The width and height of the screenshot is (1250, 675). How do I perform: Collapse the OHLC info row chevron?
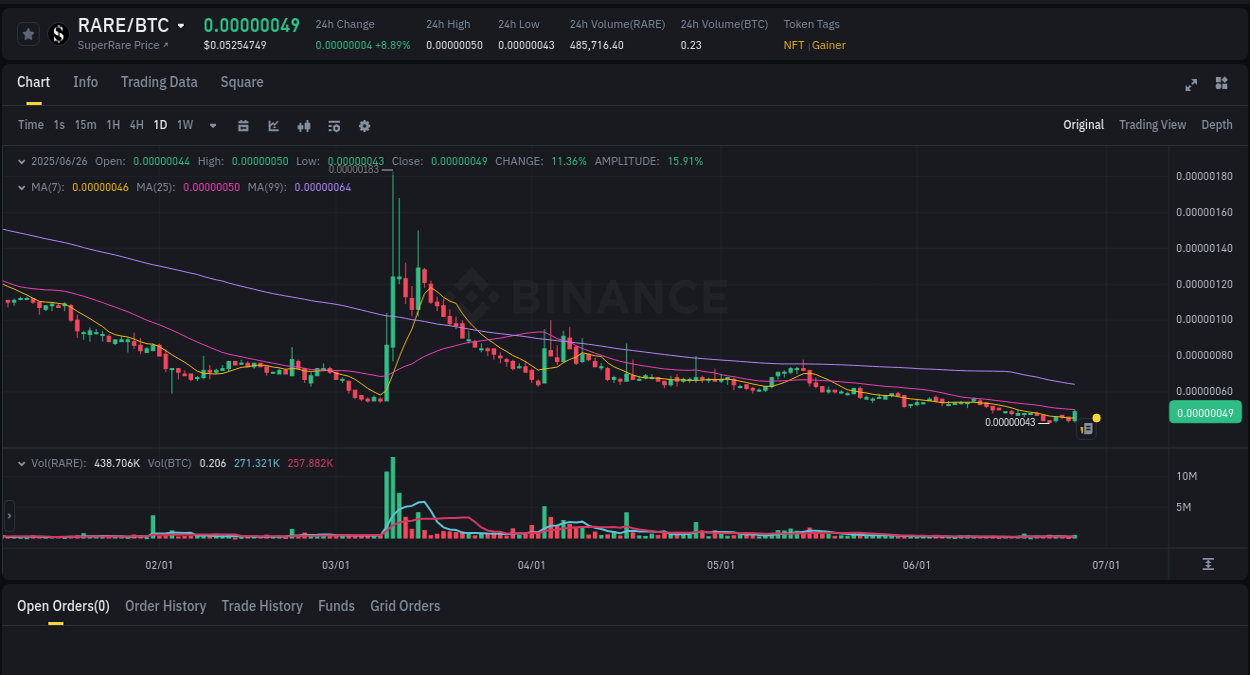click(22, 160)
